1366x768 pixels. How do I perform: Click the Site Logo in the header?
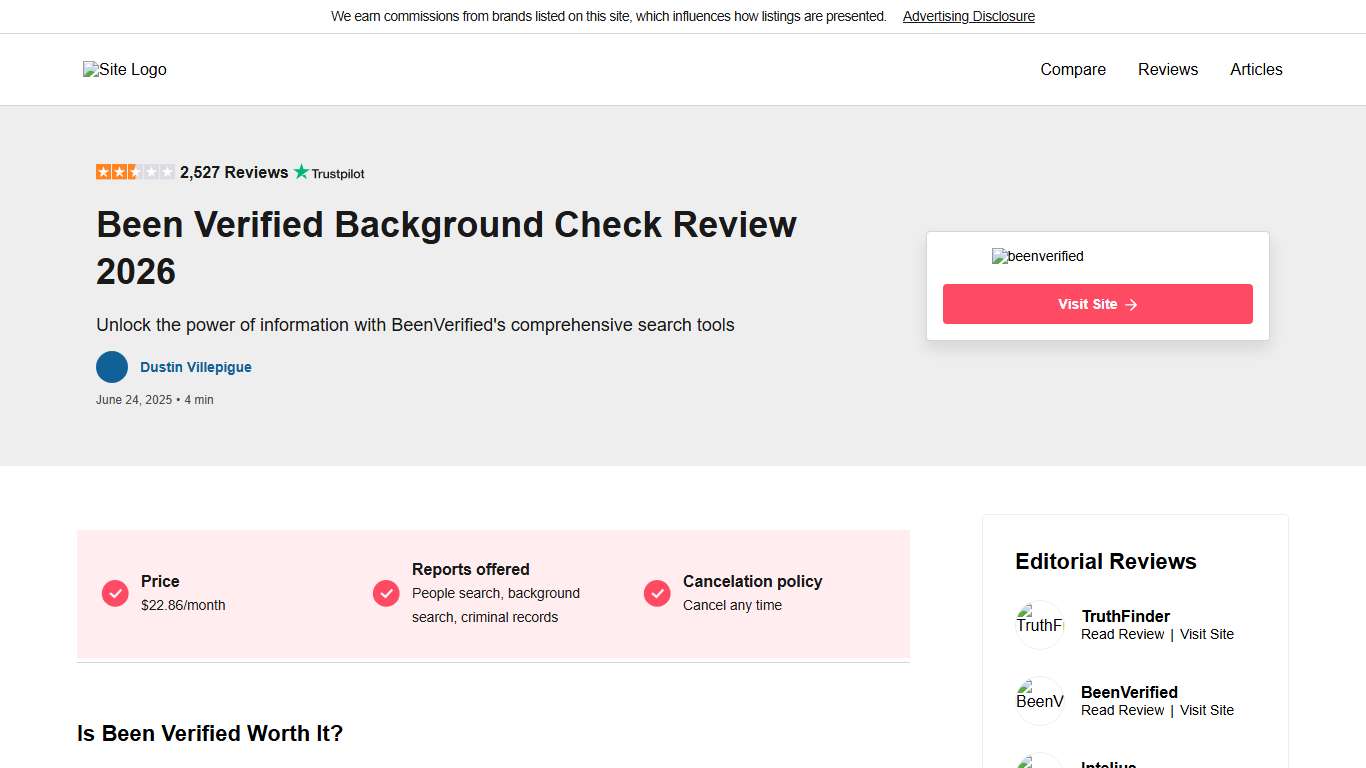(124, 69)
